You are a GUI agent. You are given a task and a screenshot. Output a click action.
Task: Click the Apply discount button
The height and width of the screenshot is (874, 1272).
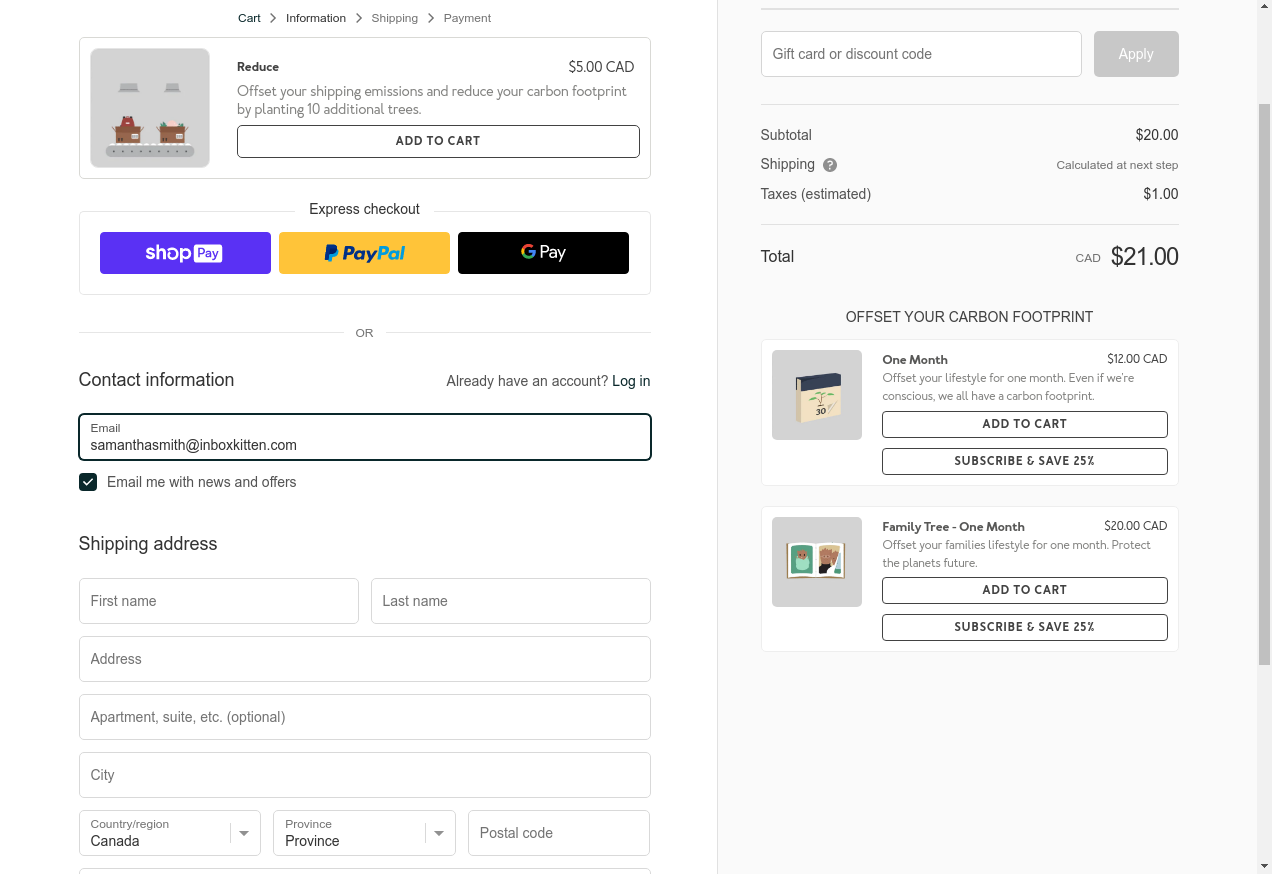click(1136, 54)
